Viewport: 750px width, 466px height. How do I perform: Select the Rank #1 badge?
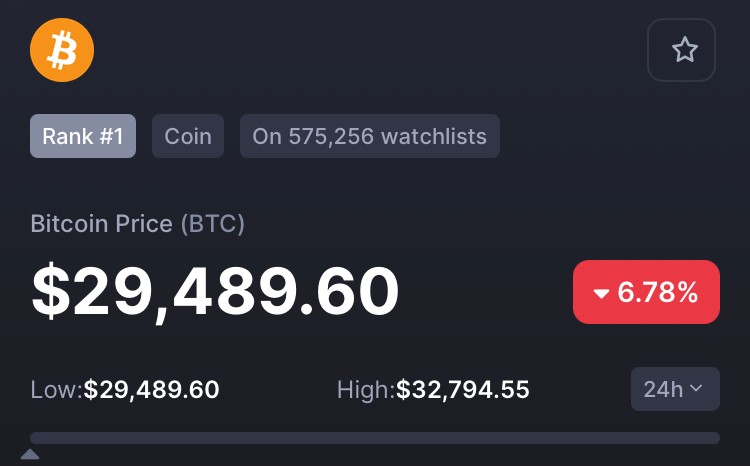point(83,136)
